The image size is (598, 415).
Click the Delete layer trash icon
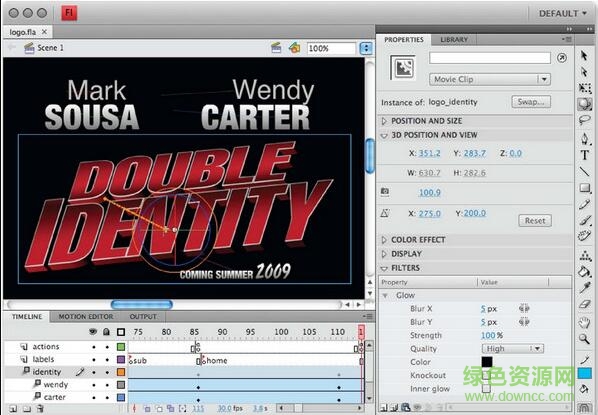[40, 409]
